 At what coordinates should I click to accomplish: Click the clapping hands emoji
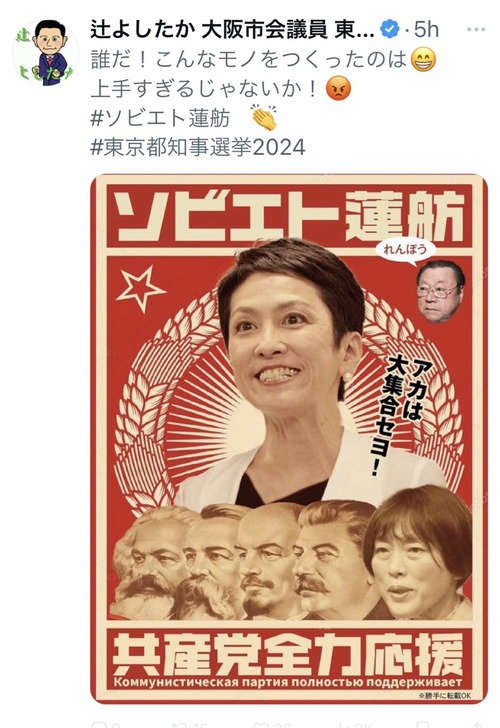264,117
